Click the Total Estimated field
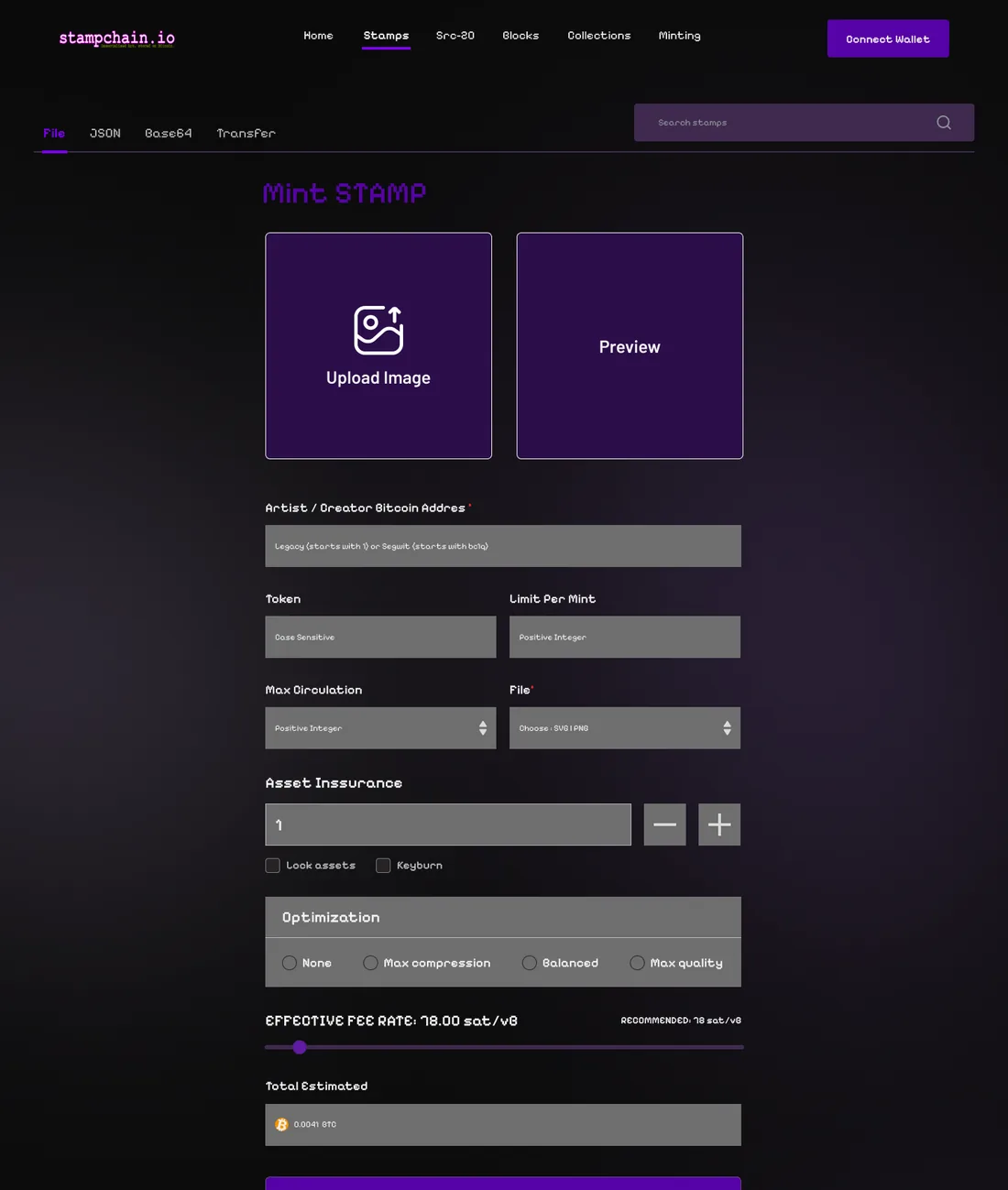This screenshot has width=1008, height=1190. pyautogui.click(x=503, y=1125)
